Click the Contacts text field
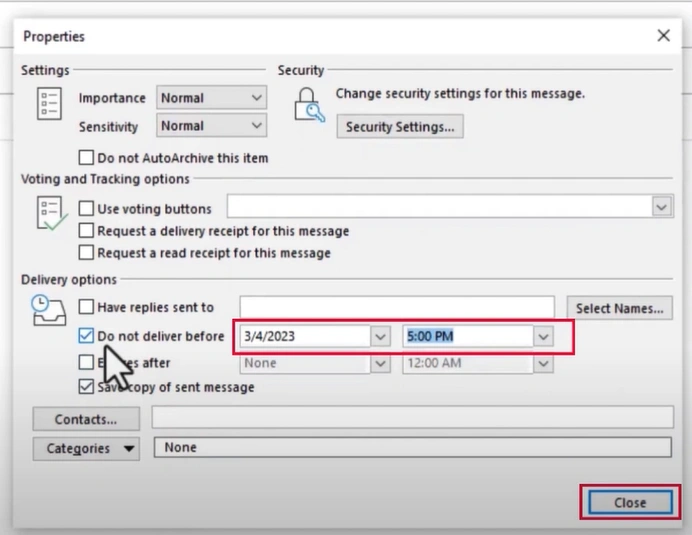692x535 pixels. (413, 417)
